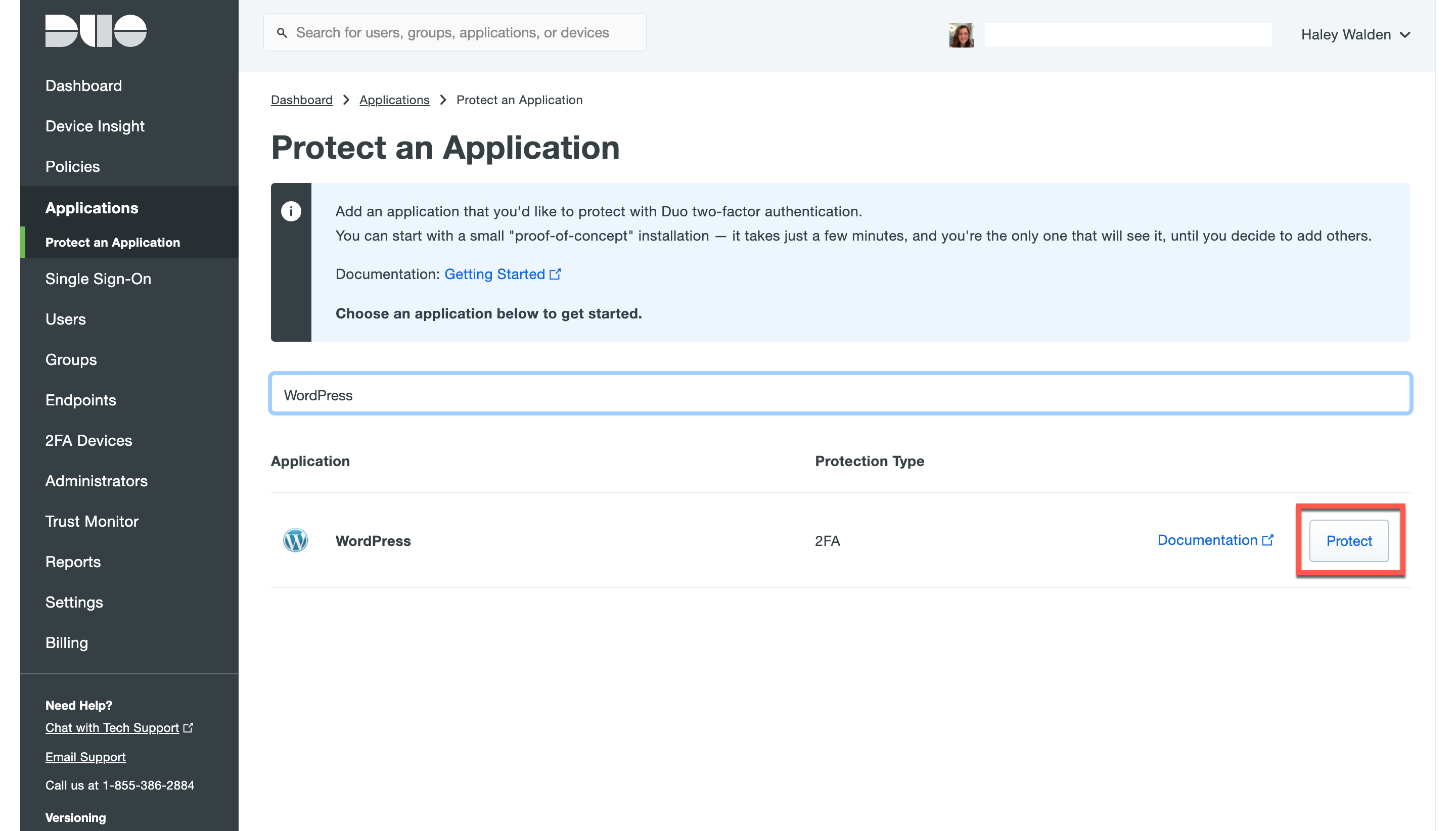Click external link icon beside Getting Started
Image resolution: width=1456 pixels, height=831 pixels.
(x=555, y=274)
